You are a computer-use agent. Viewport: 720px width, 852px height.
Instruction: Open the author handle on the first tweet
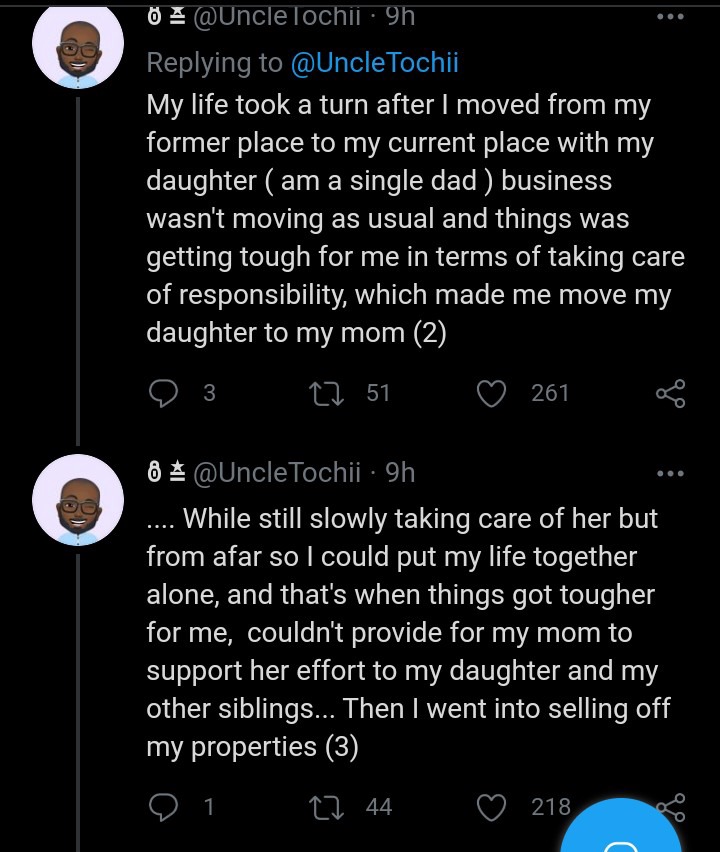click(277, 16)
